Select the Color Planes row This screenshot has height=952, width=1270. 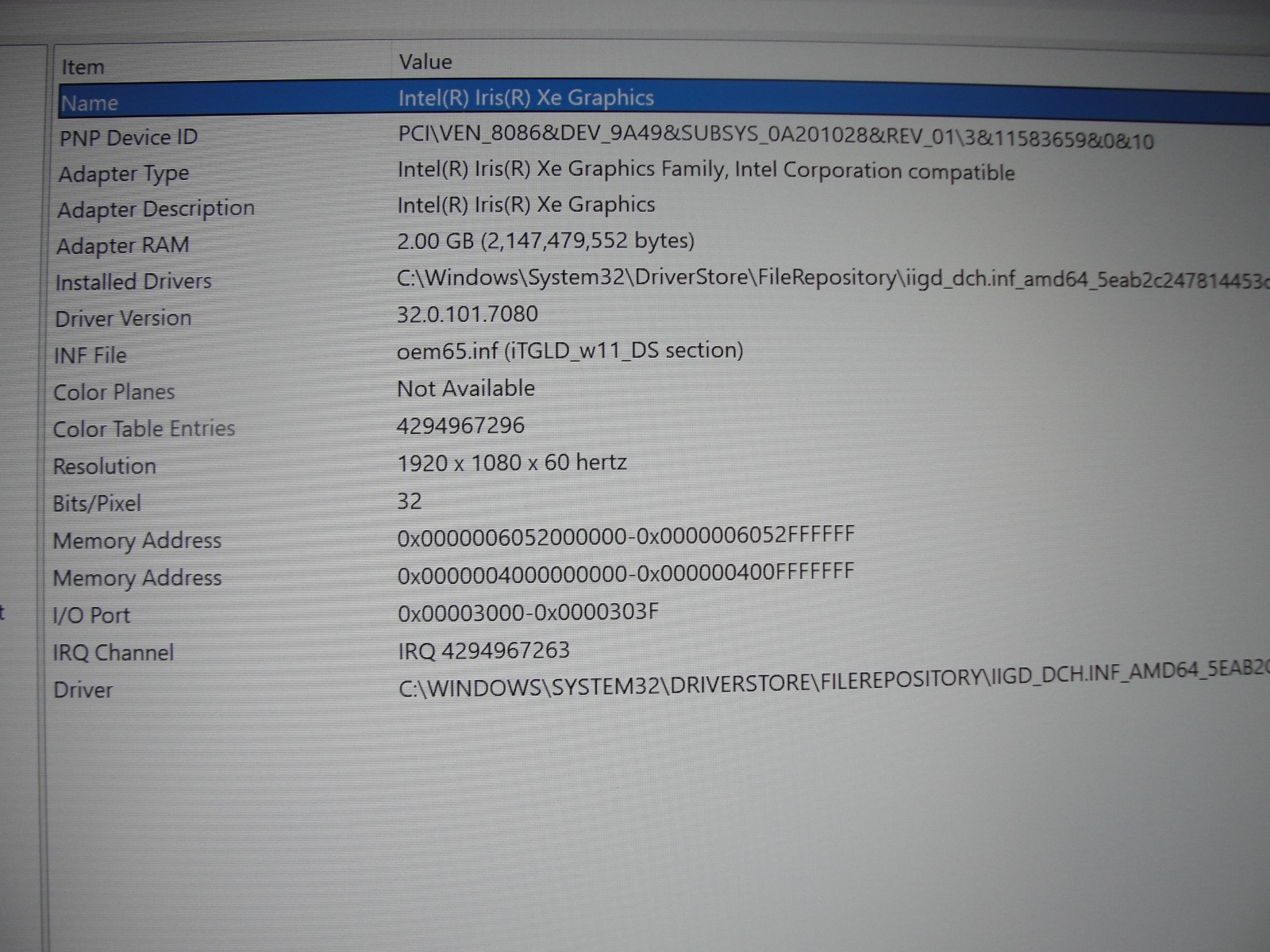[114, 392]
